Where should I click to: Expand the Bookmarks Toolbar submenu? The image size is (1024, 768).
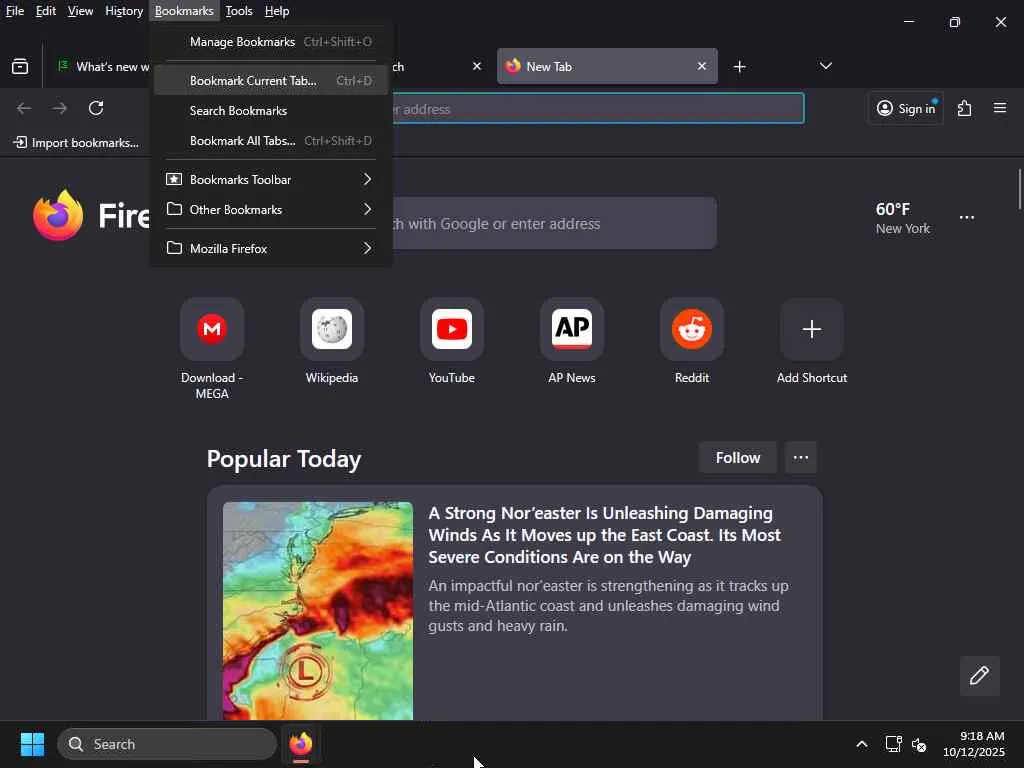[x=271, y=179]
